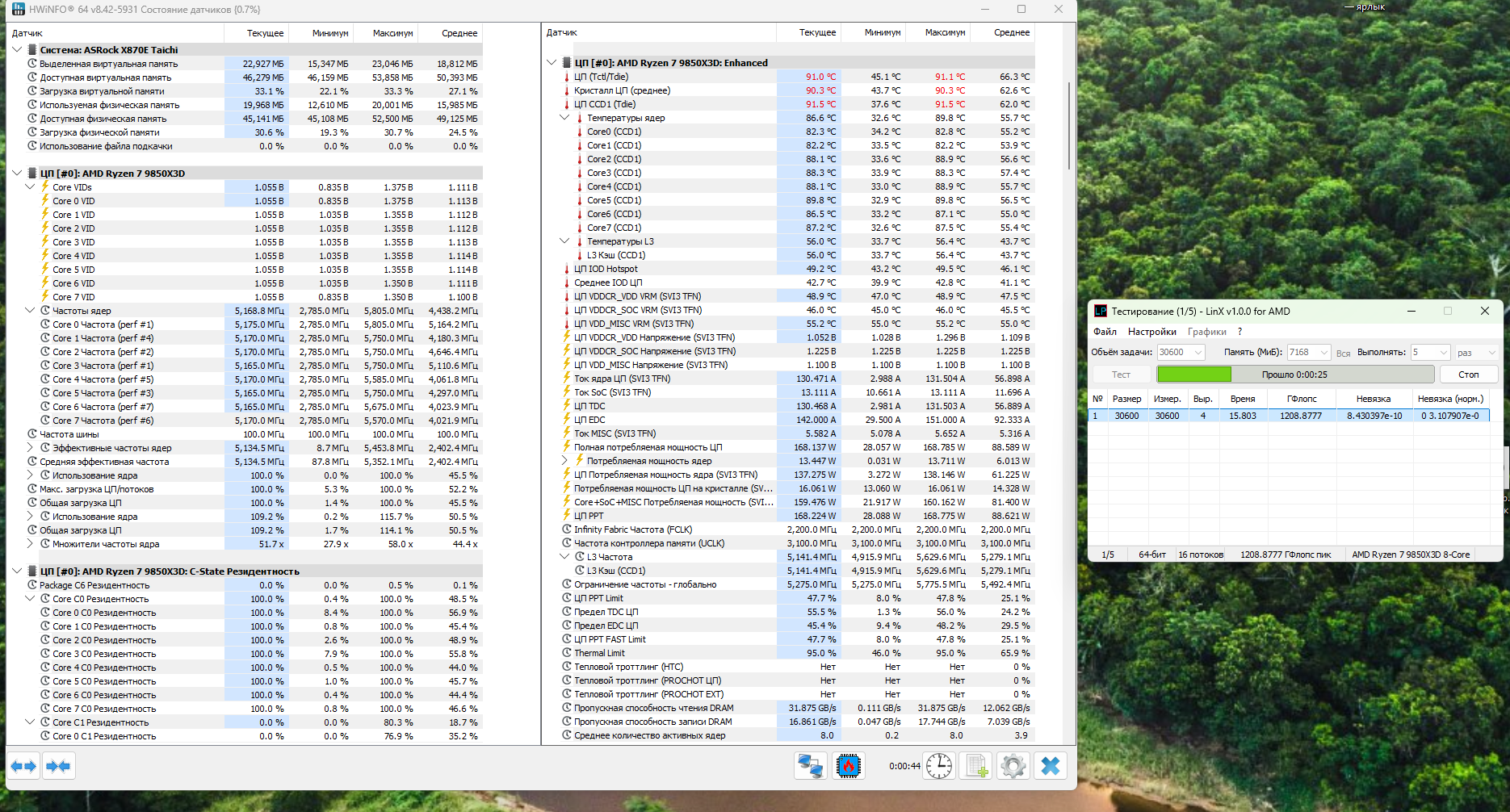Image resolution: width=1510 pixels, height=812 pixels.
Task: Click the Тест button in LinX
Action: (1121, 375)
